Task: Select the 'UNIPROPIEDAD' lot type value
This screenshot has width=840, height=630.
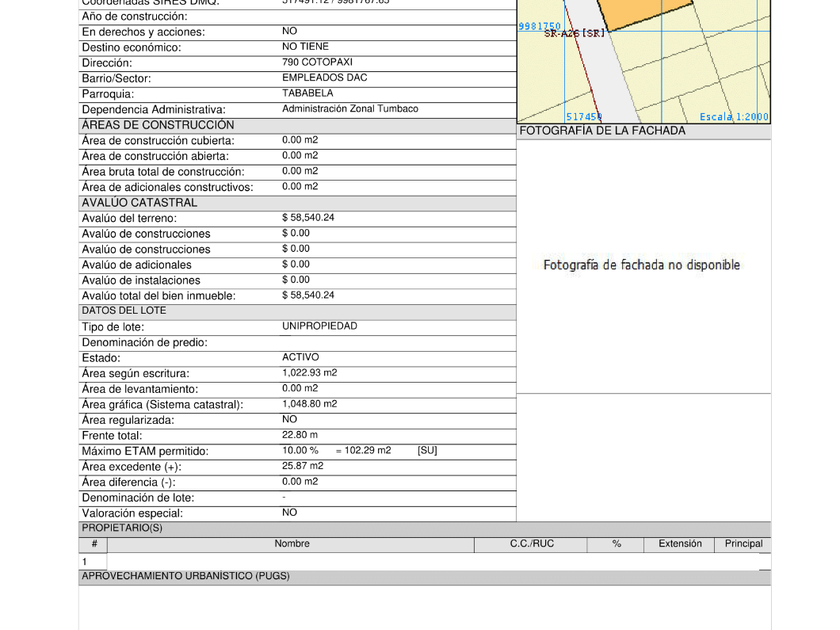Action: pos(319,326)
